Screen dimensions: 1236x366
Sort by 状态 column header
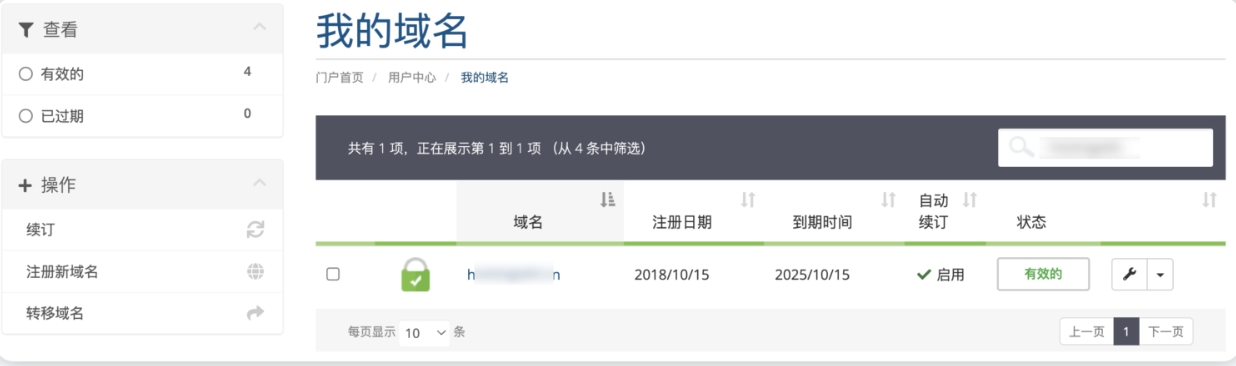point(1043,211)
